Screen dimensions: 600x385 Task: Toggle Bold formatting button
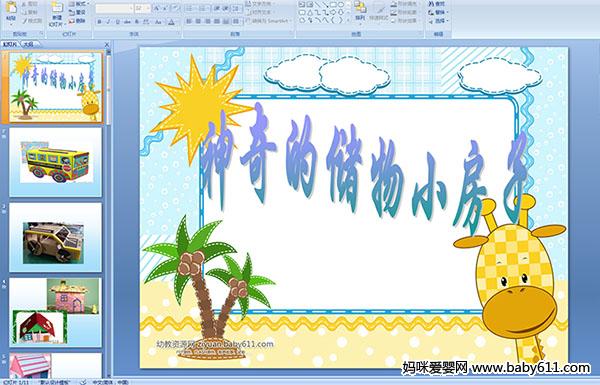point(99,22)
